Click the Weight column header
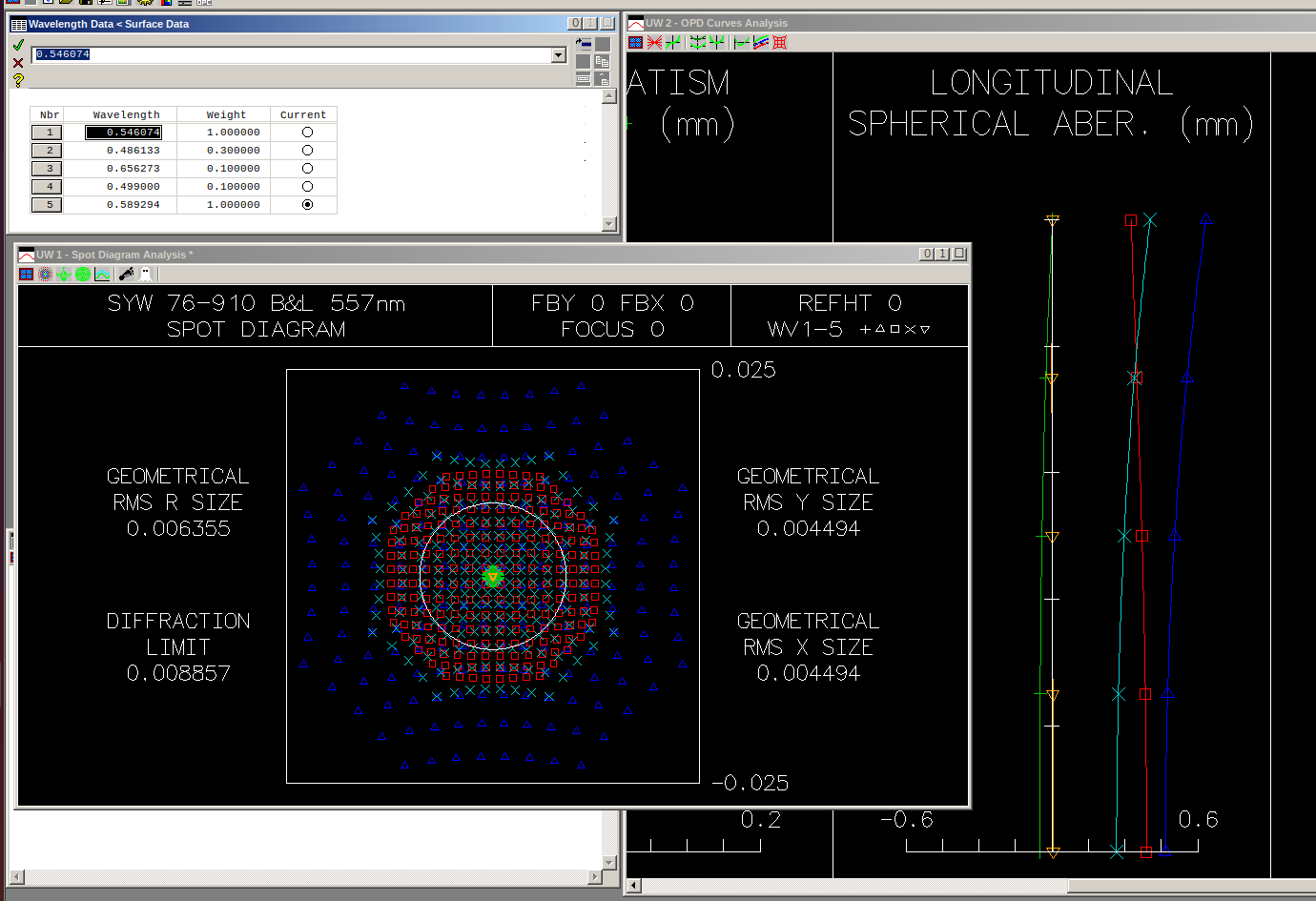1316x901 pixels. click(x=226, y=114)
